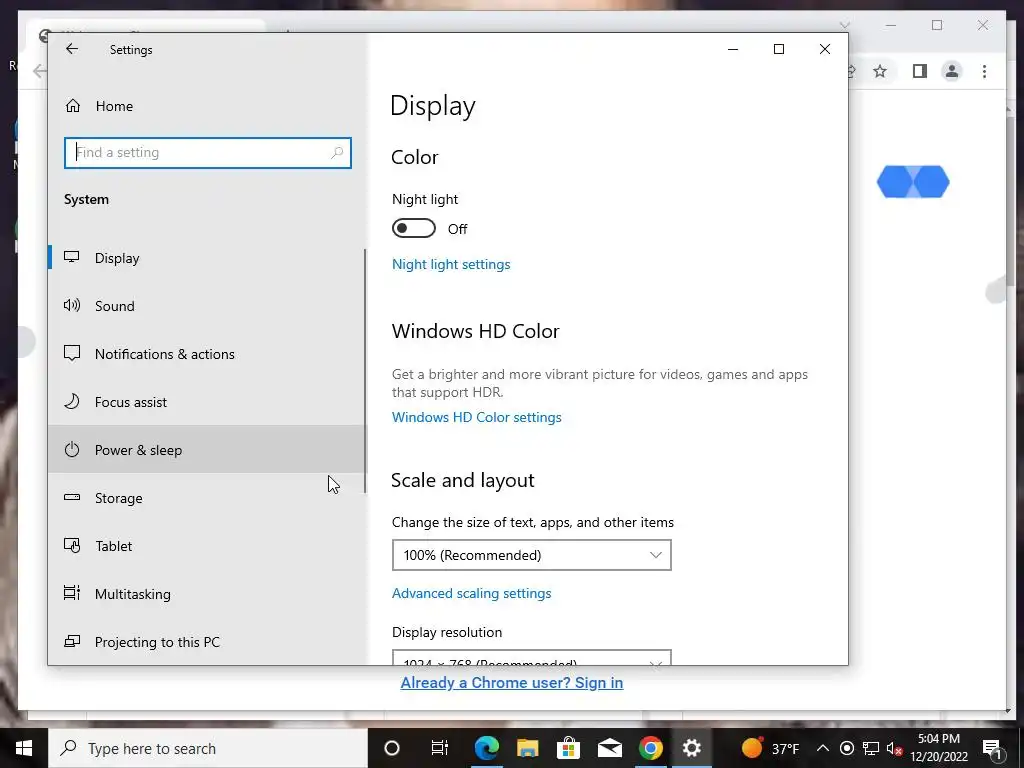This screenshot has width=1024, height=768.
Task: Click the Settings gear on the taskbar
Action: point(692,748)
